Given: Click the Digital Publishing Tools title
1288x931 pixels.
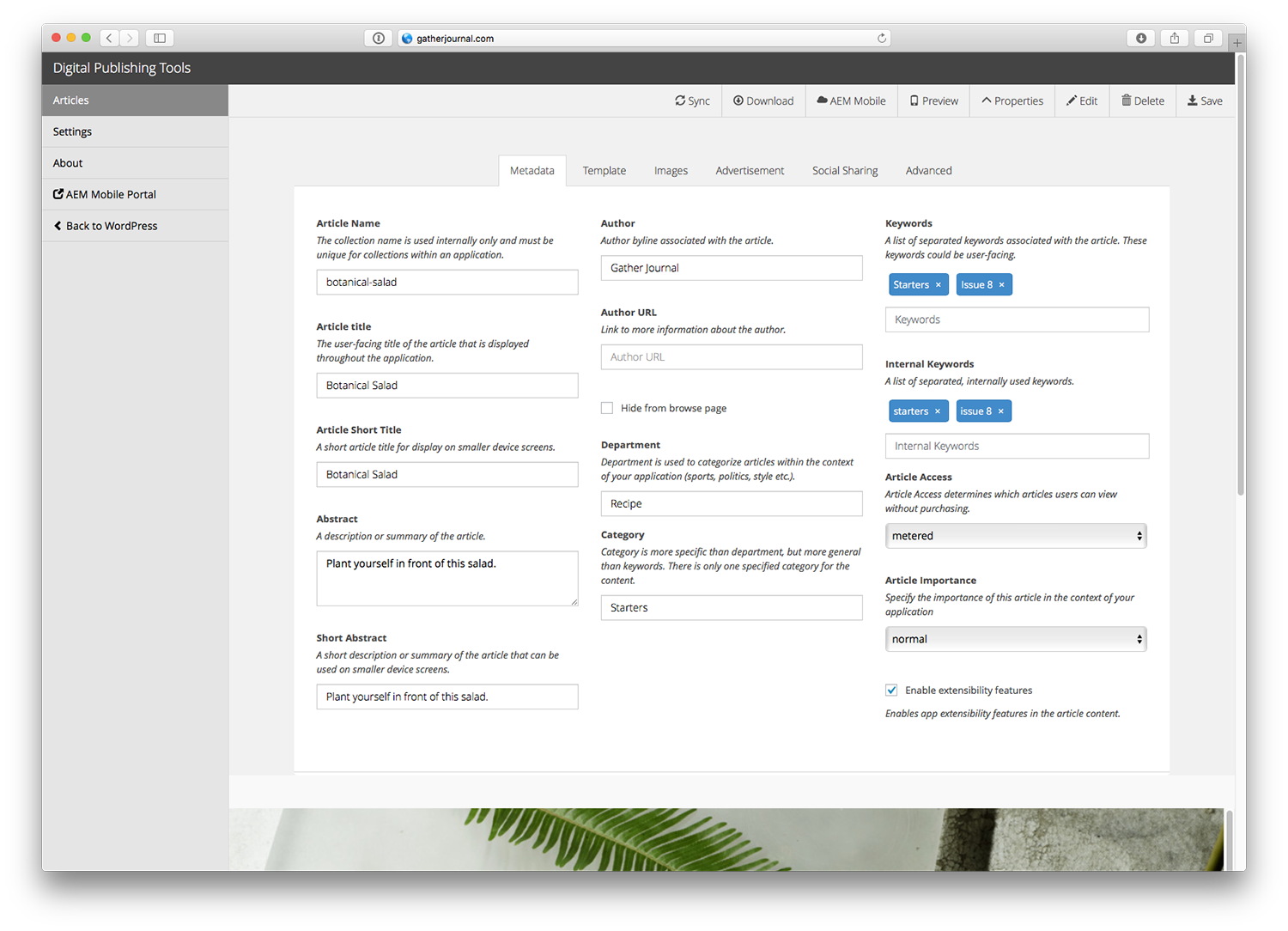Looking at the screenshot, I should (122, 68).
